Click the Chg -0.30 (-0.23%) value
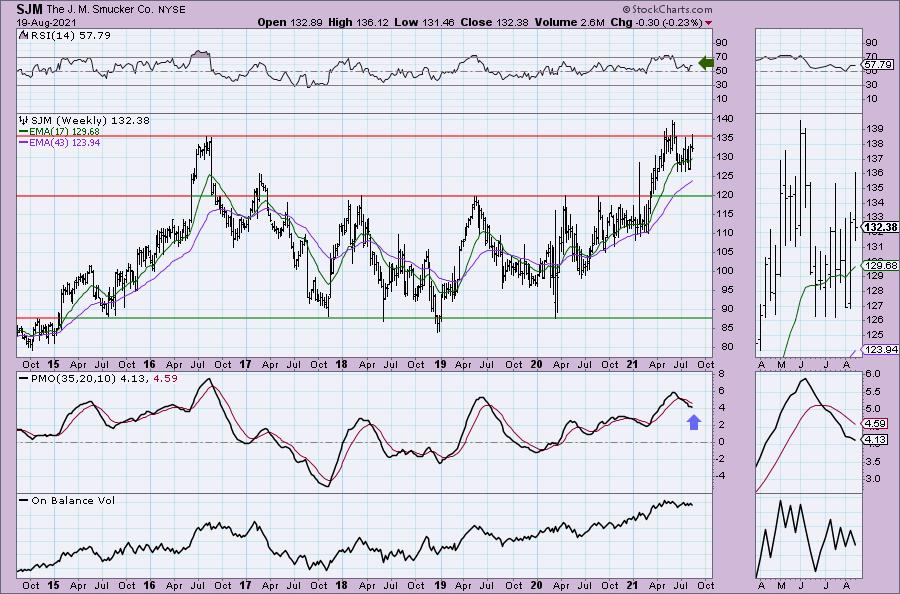This screenshot has width=900, height=594. pos(656,22)
